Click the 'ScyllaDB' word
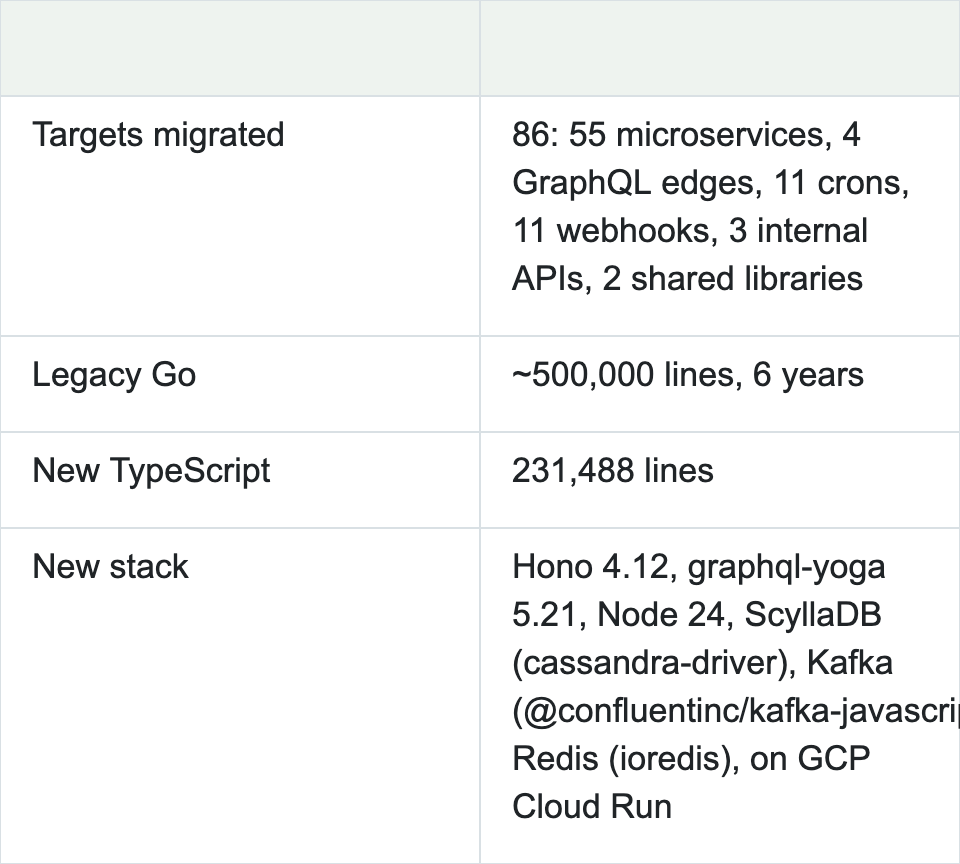Screen dimensions: 960x864 [x=812, y=614]
